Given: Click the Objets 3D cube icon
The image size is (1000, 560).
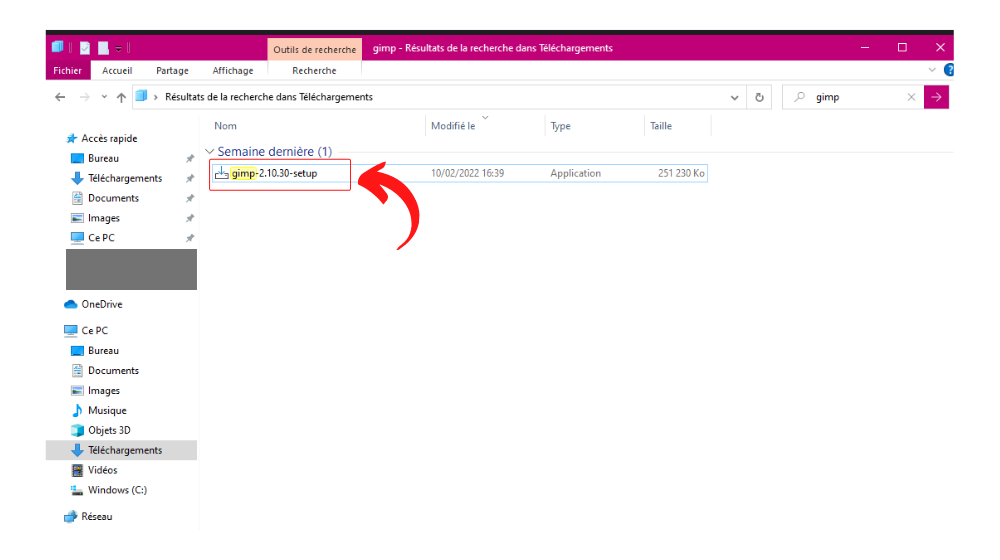Looking at the screenshot, I should 77,431.
